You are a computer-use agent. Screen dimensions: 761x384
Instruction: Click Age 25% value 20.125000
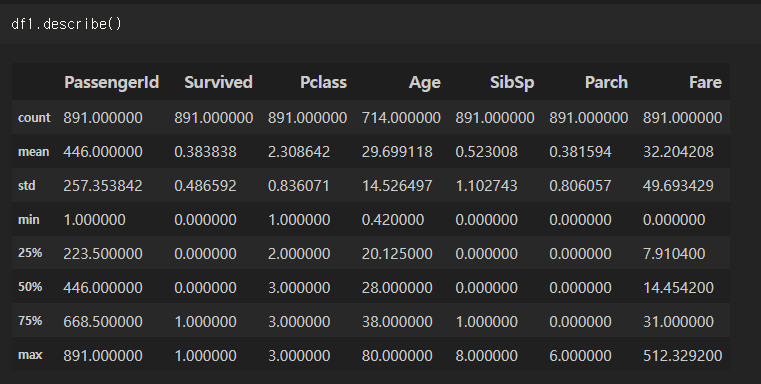(397, 253)
